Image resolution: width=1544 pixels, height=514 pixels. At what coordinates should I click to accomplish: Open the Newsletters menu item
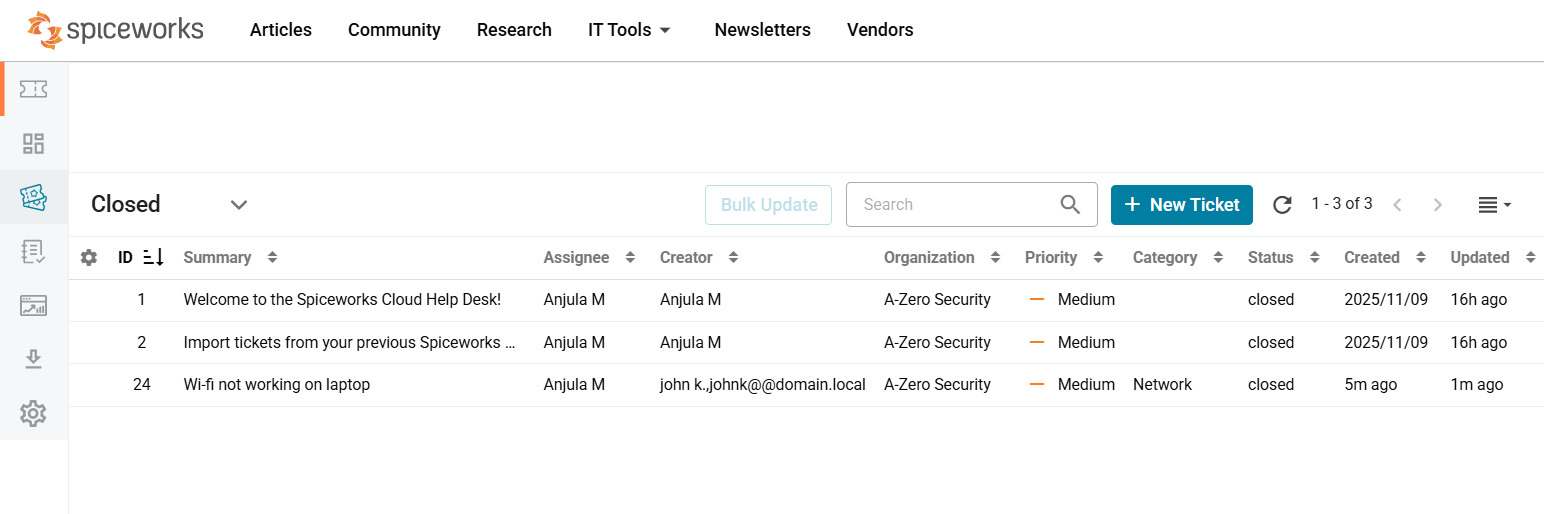pyautogui.click(x=763, y=30)
